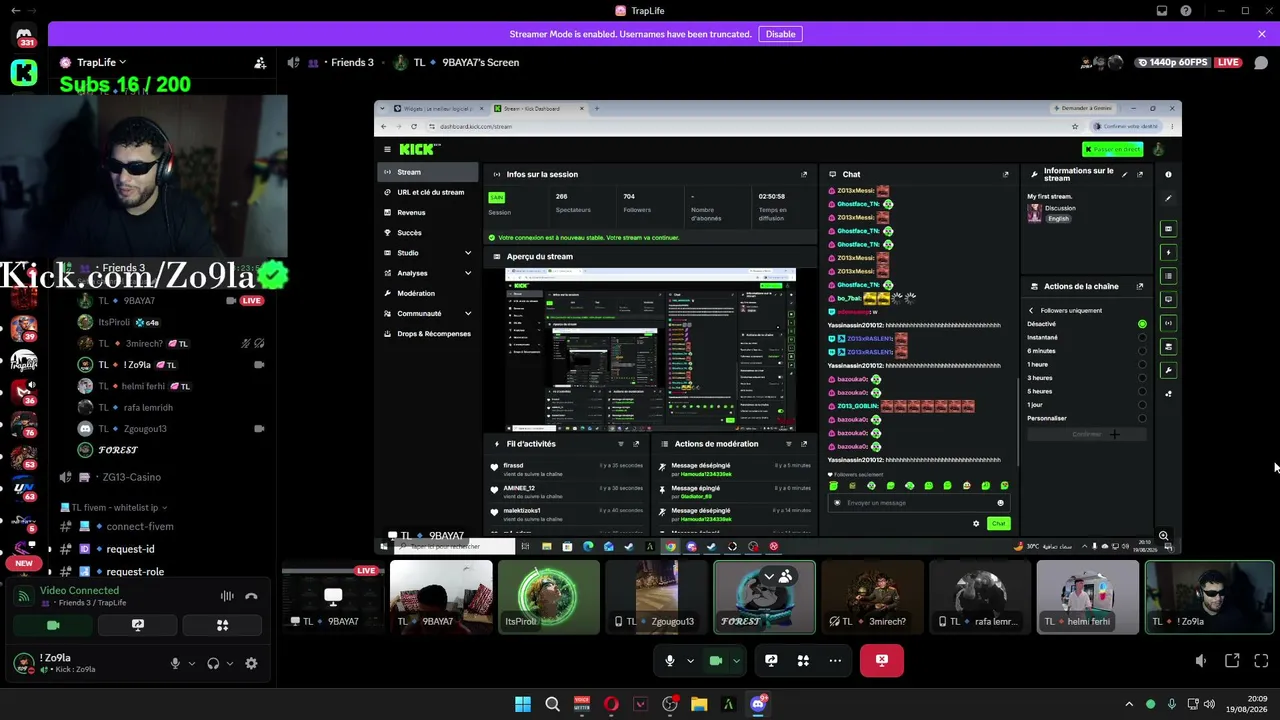Open the help icon in title bar
The height and width of the screenshot is (720, 1280).
click(x=1186, y=11)
